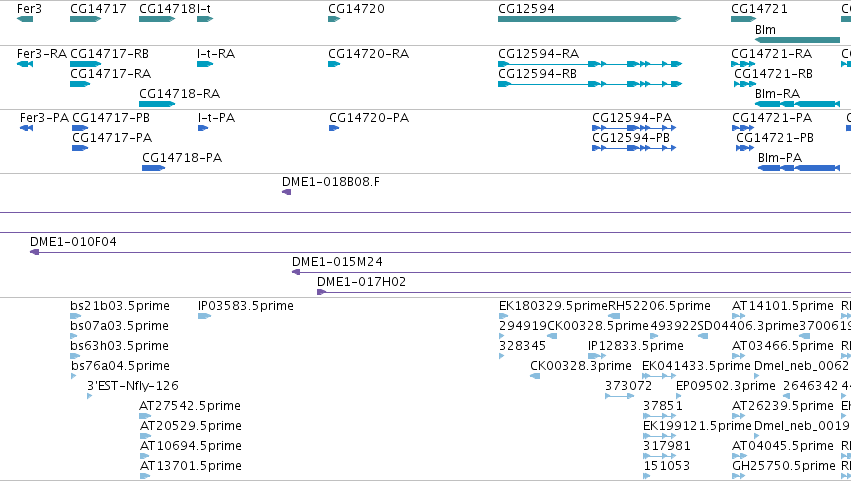
Task: Click the 151053 EST feature
Action: click(646, 477)
